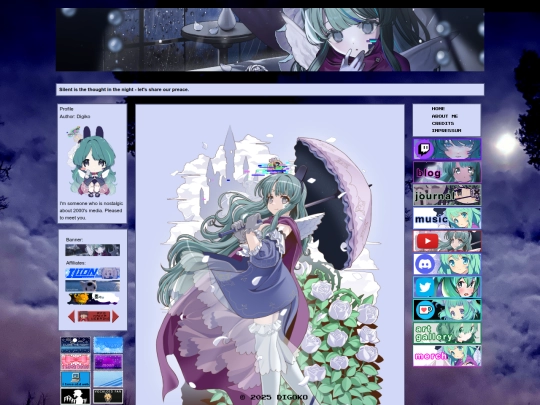Open the Ko-fi heart cup banner
540x405 pixels.
(x=447, y=310)
